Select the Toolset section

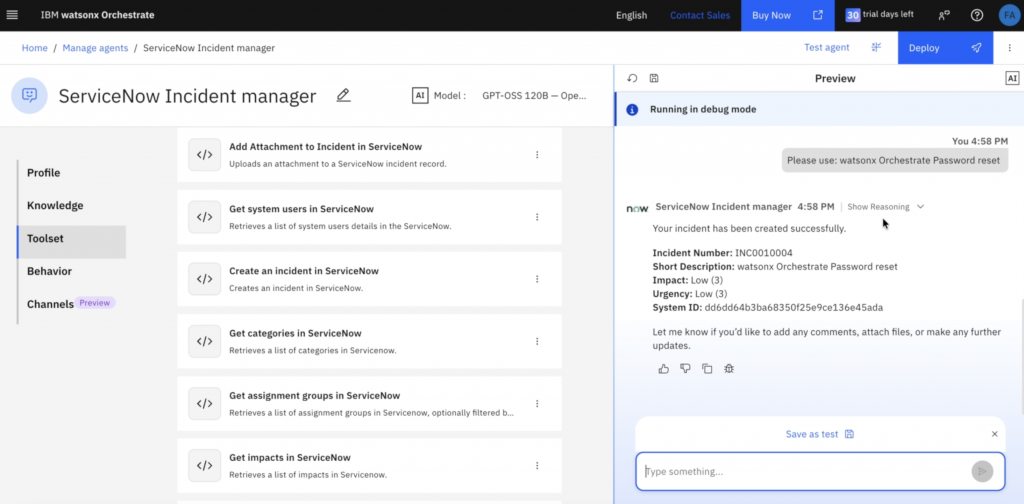click(x=72, y=238)
